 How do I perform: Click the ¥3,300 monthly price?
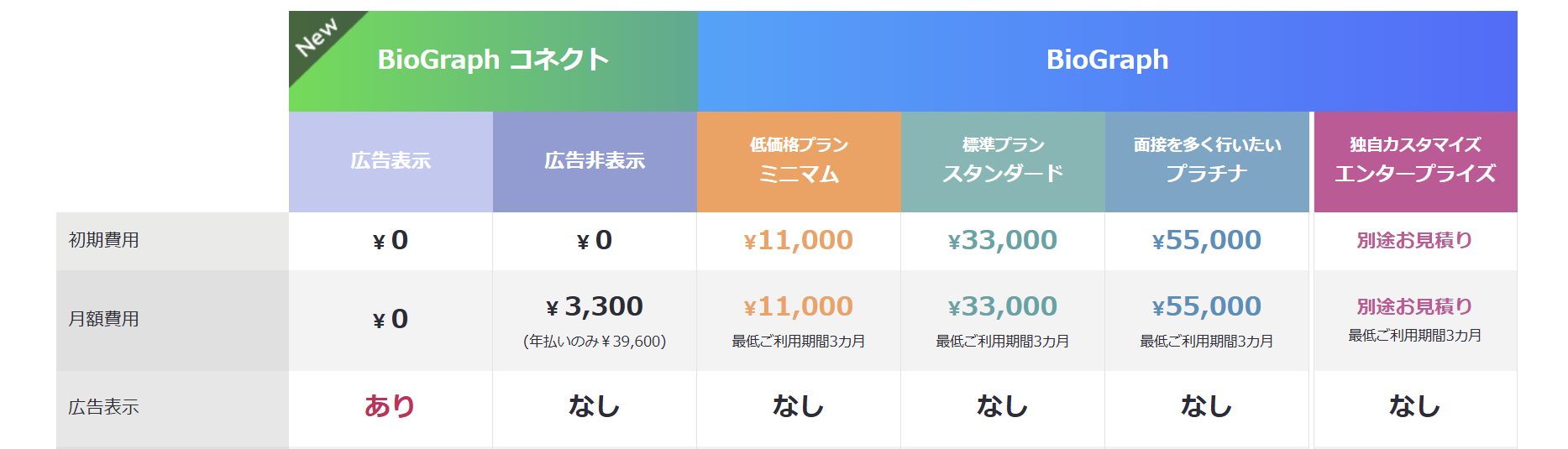pyautogui.click(x=595, y=307)
